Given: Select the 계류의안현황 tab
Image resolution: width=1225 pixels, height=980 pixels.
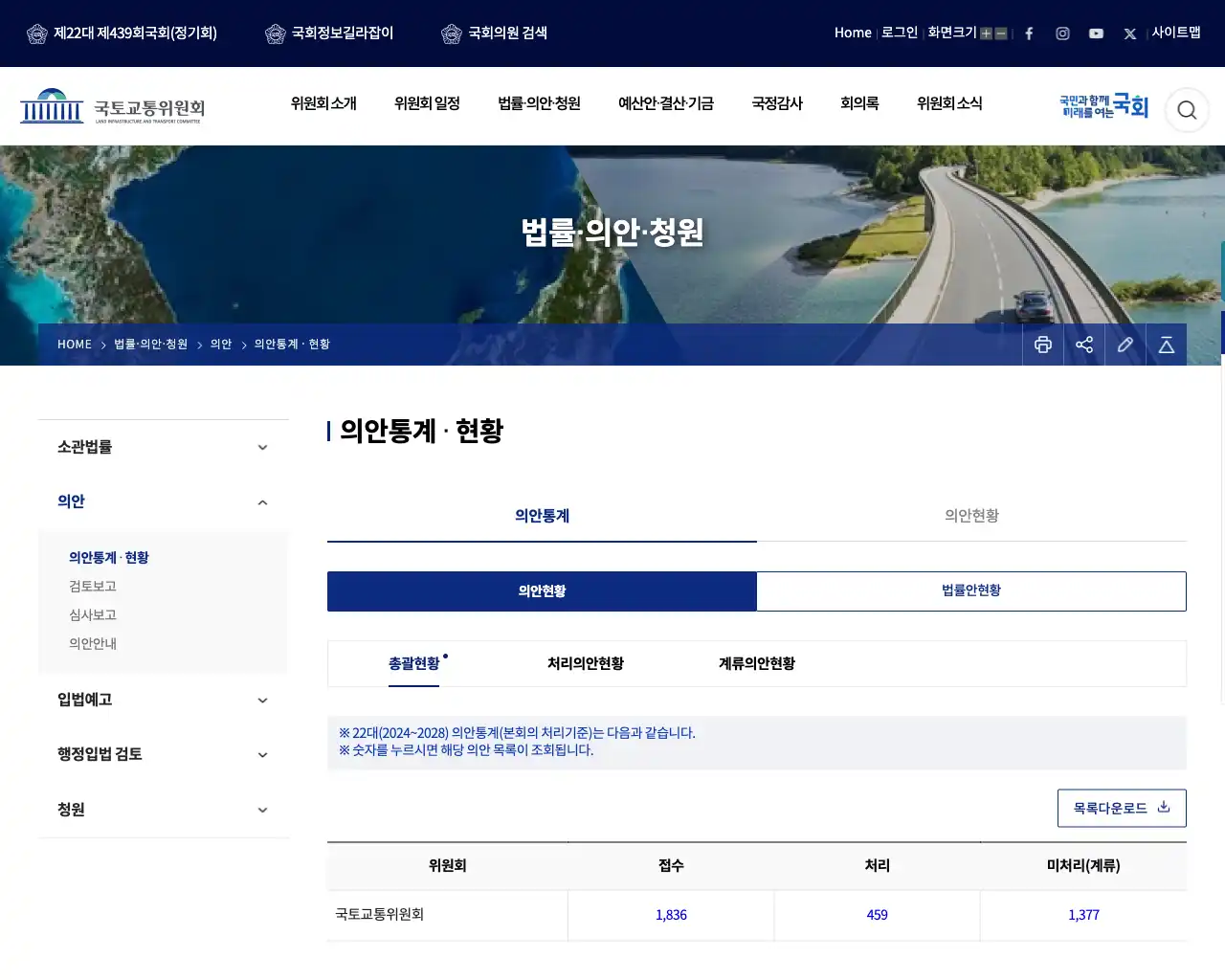Looking at the screenshot, I should [757, 663].
